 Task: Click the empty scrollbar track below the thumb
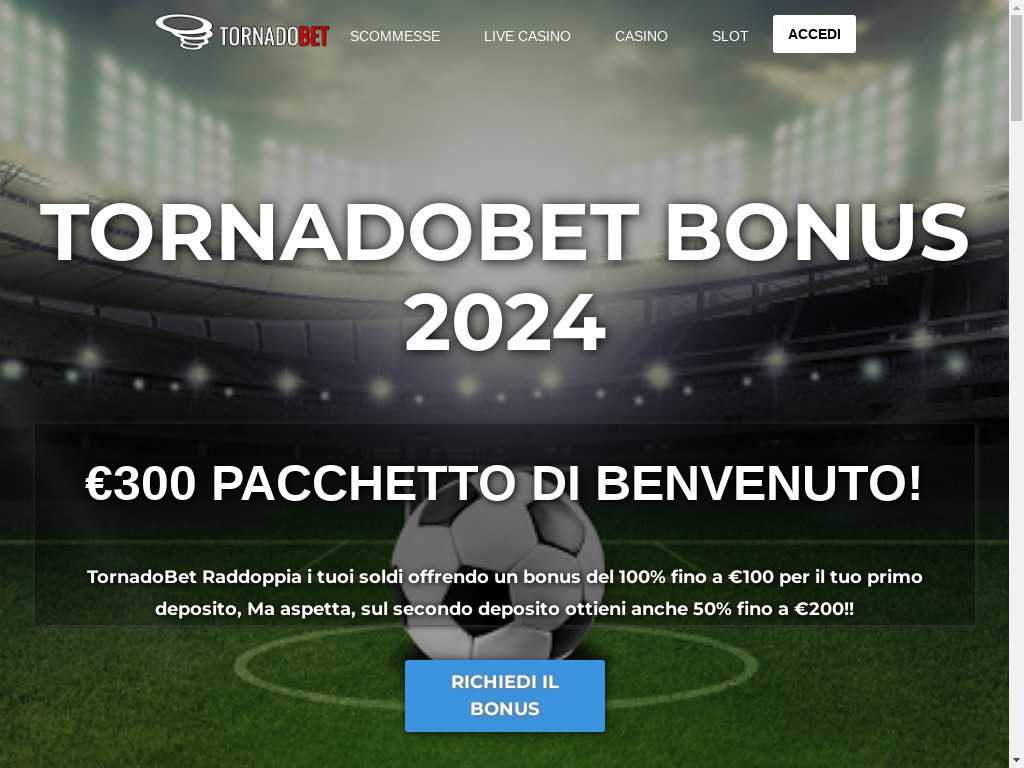pyautogui.click(x=1016, y=438)
